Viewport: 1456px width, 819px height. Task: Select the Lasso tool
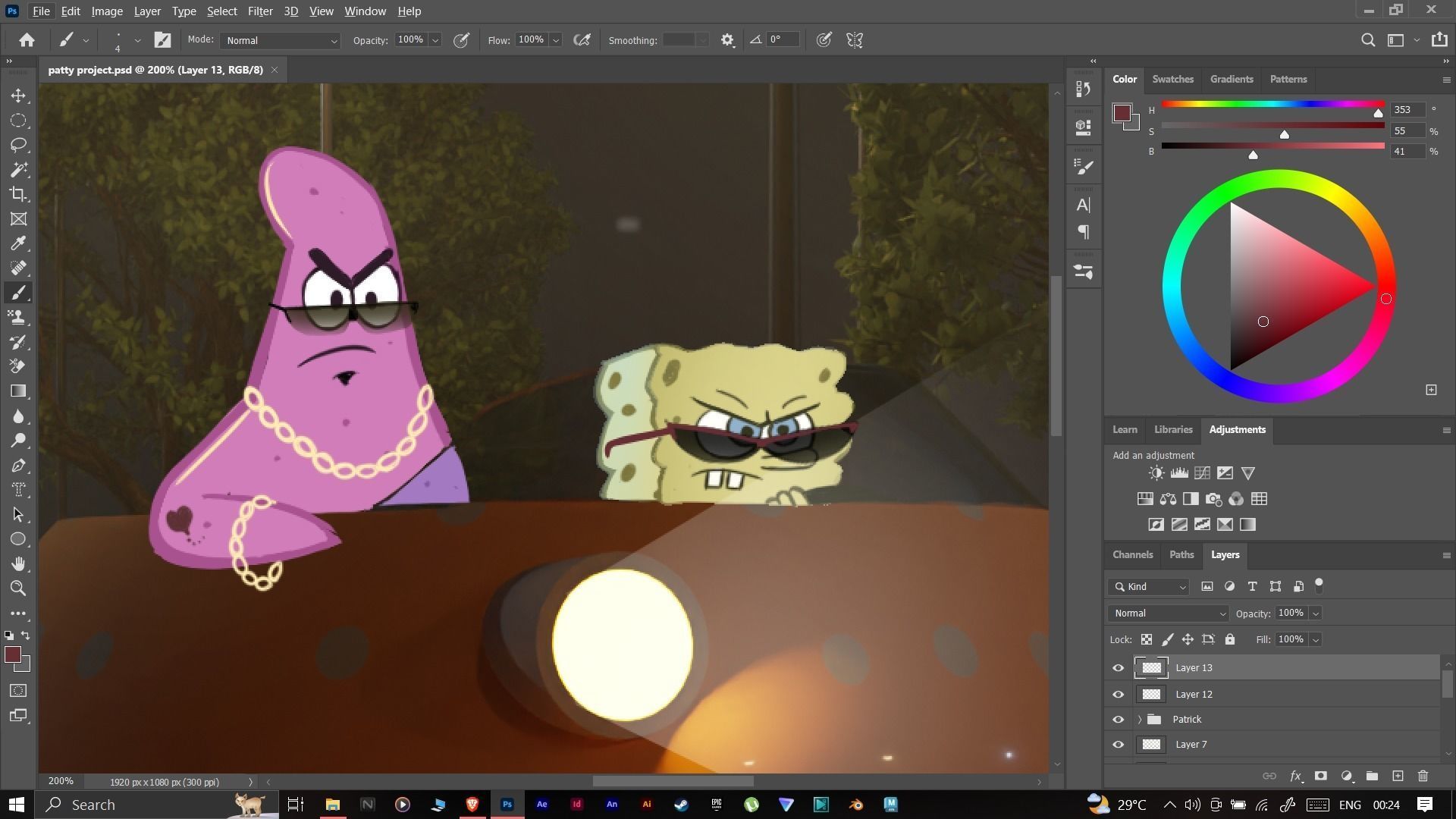(x=19, y=145)
